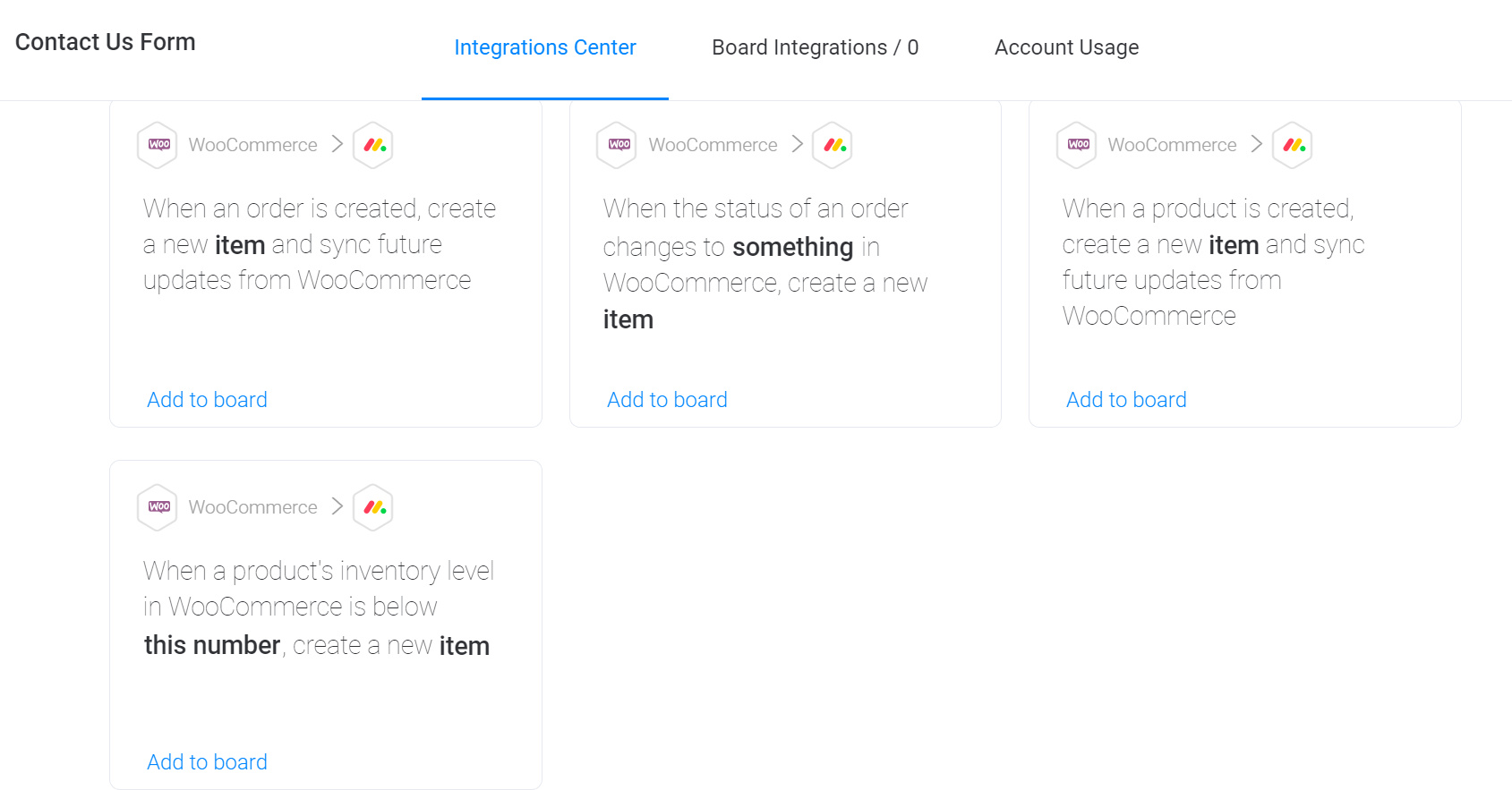The width and height of the screenshot is (1512, 790).
Task: Open Board Integrations / 0 tab
Action: click(x=815, y=47)
